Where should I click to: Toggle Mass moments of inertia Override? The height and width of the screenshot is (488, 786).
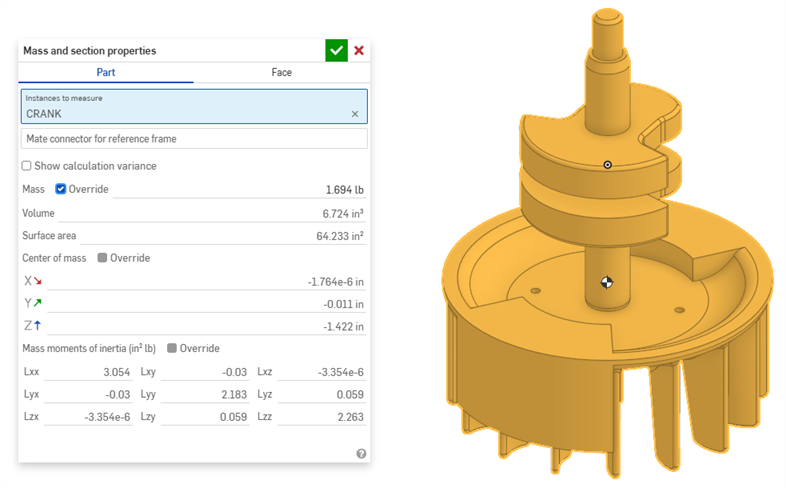pos(172,348)
